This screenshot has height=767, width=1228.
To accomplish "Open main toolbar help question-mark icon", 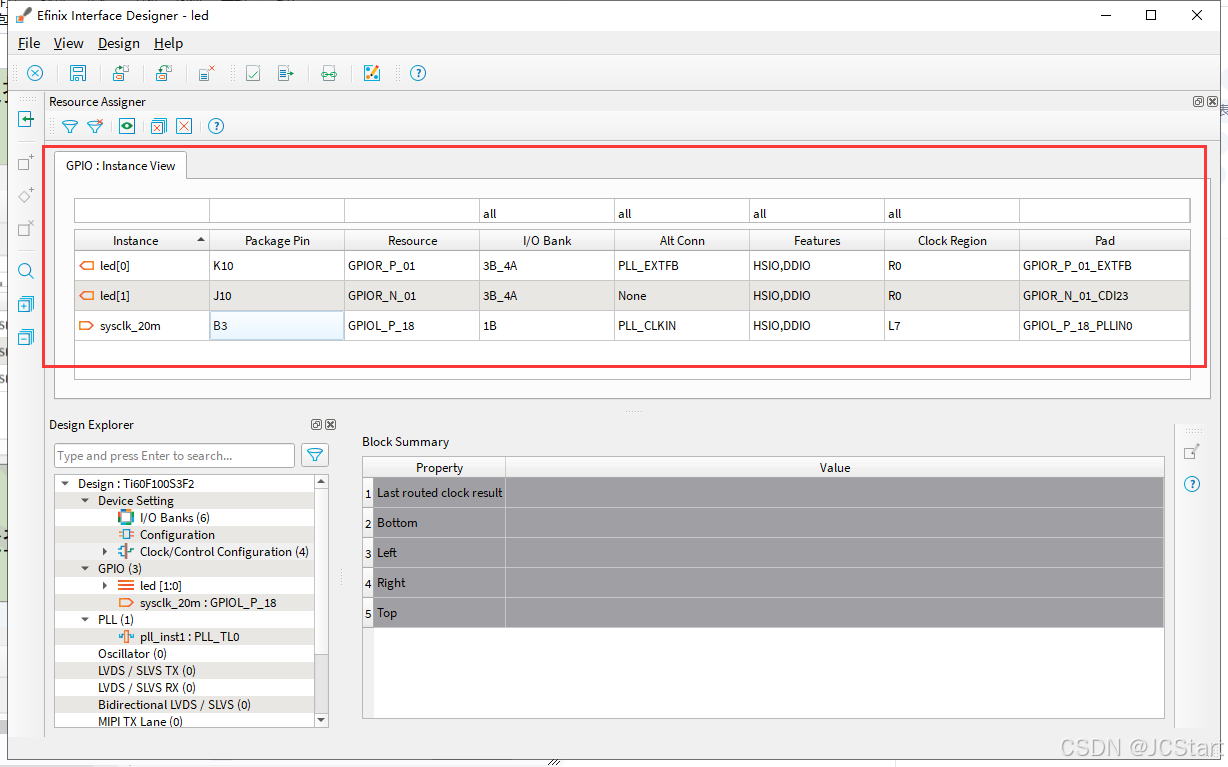I will click(418, 73).
